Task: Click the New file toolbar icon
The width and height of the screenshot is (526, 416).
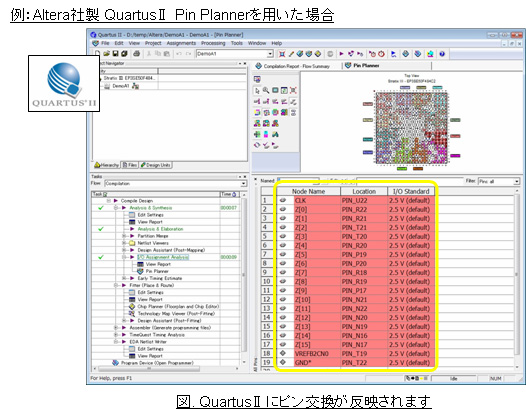Action: point(97,54)
